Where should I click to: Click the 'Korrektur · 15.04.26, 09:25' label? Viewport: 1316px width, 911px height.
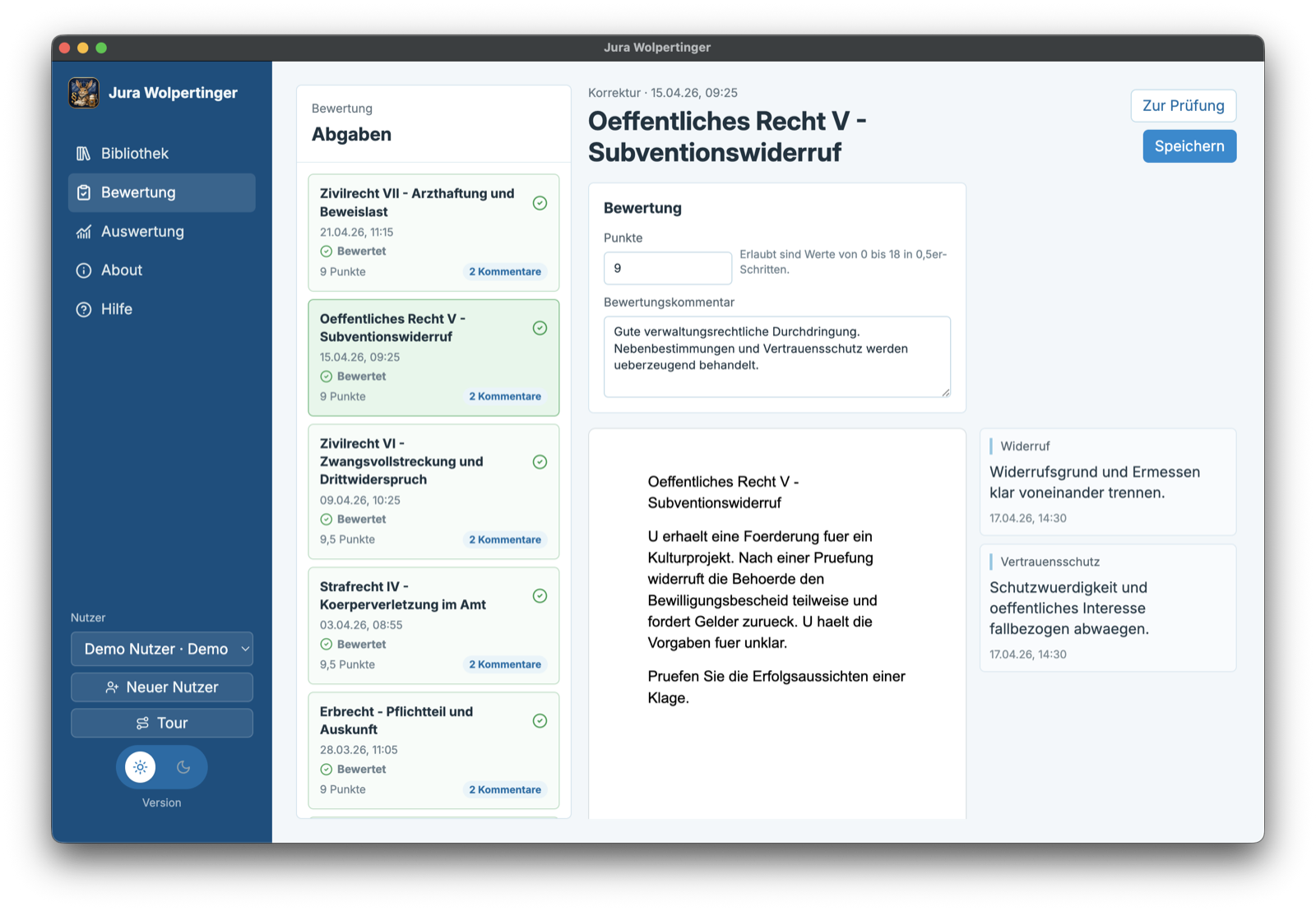[663, 93]
